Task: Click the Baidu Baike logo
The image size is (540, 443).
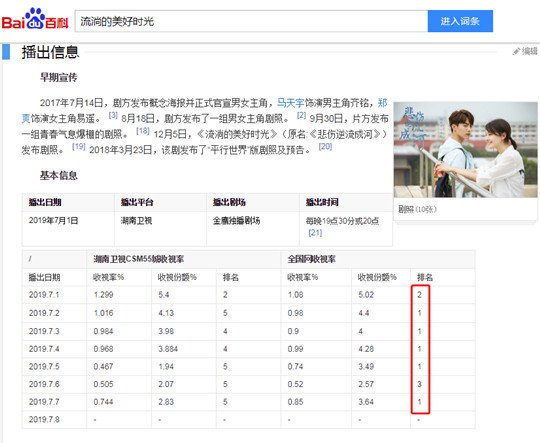Action: pos(35,19)
